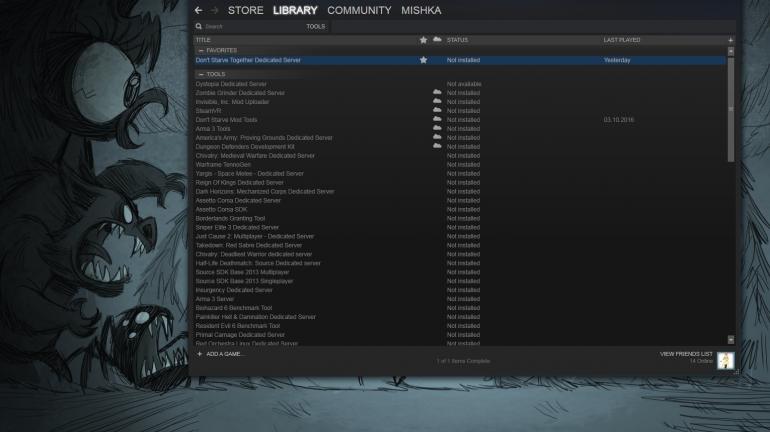This screenshot has width=770, height=432.
Task: Click the search magnifier icon
Action: pos(199,27)
